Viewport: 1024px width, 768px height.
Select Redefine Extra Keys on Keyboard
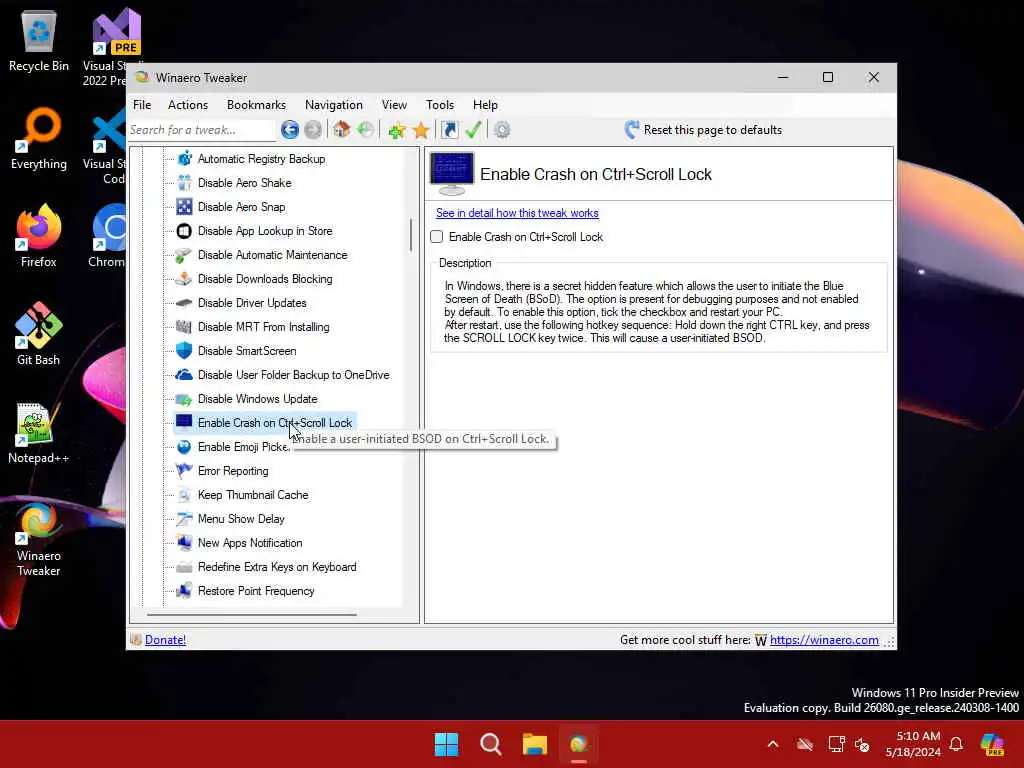coord(277,567)
